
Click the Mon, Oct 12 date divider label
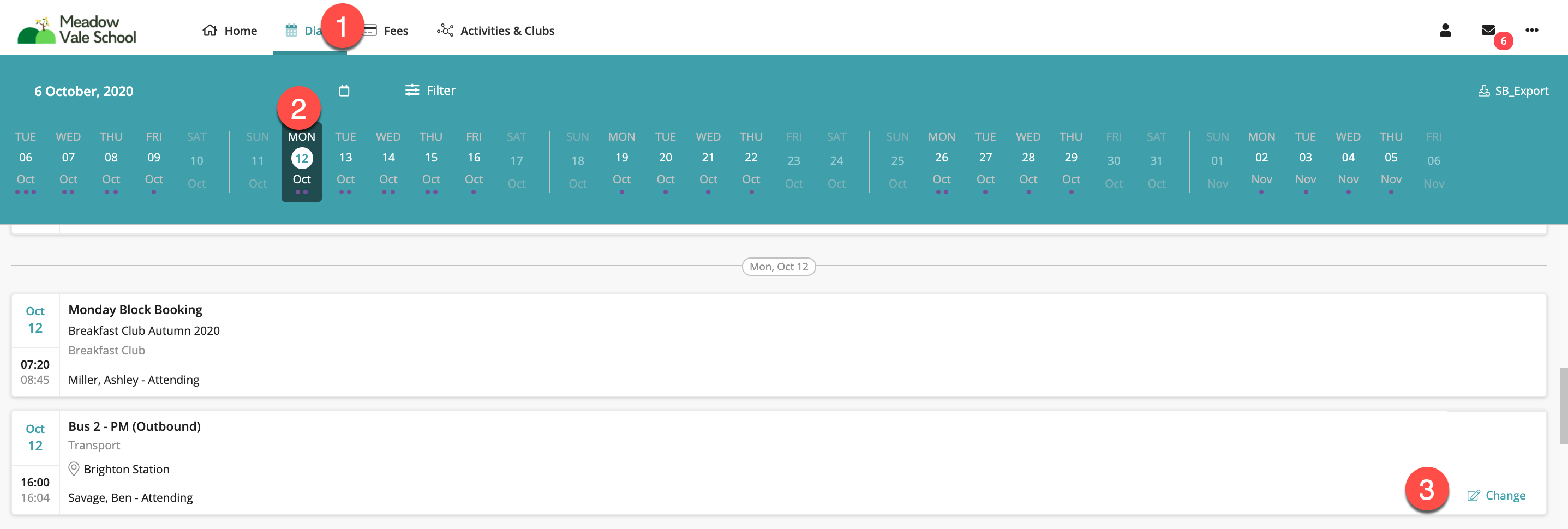coord(779,267)
